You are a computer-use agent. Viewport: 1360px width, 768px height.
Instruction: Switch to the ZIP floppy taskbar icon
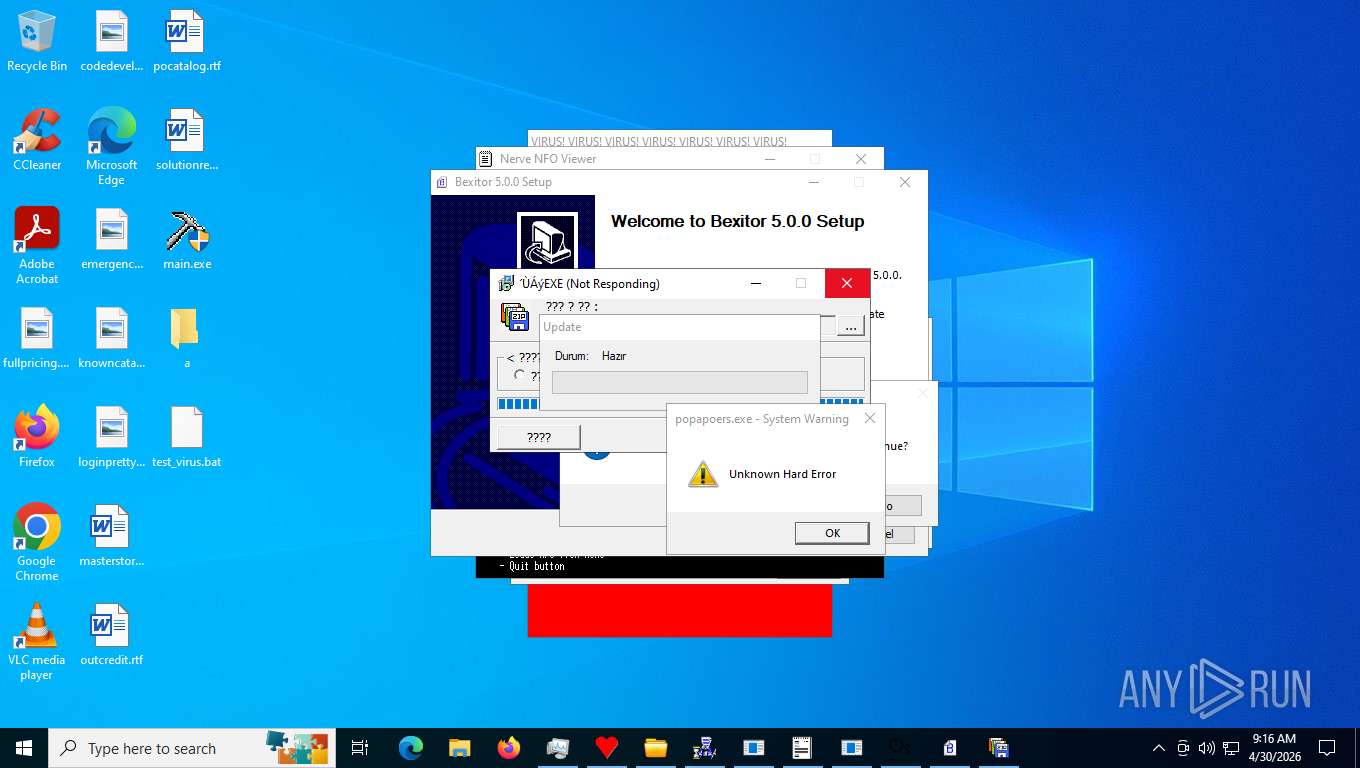point(998,748)
